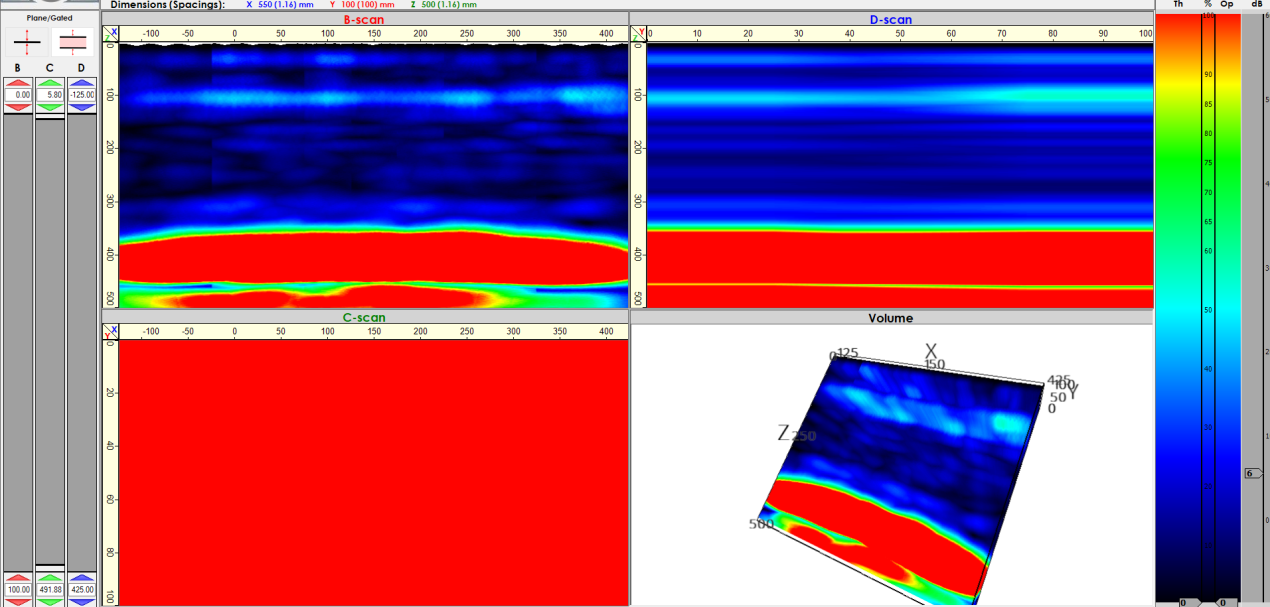The width and height of the screenshot is (1270, 607).
Task: Select the Plane view mode icon
Action: tap(27, 41)
